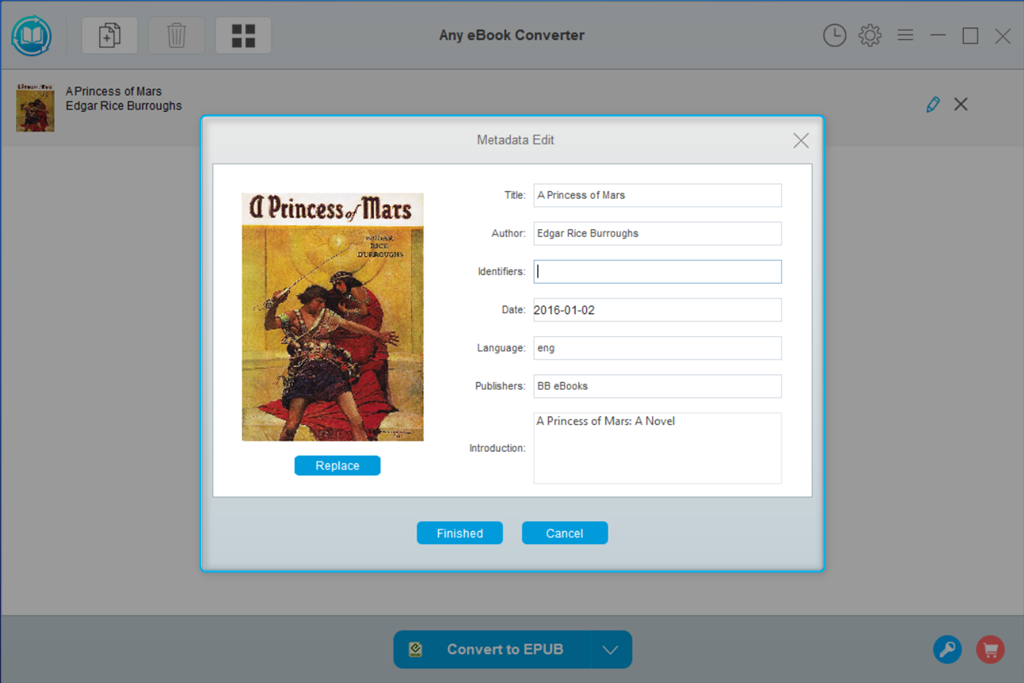
Task: Cancel the metadata edit
Action: (564, 533)
